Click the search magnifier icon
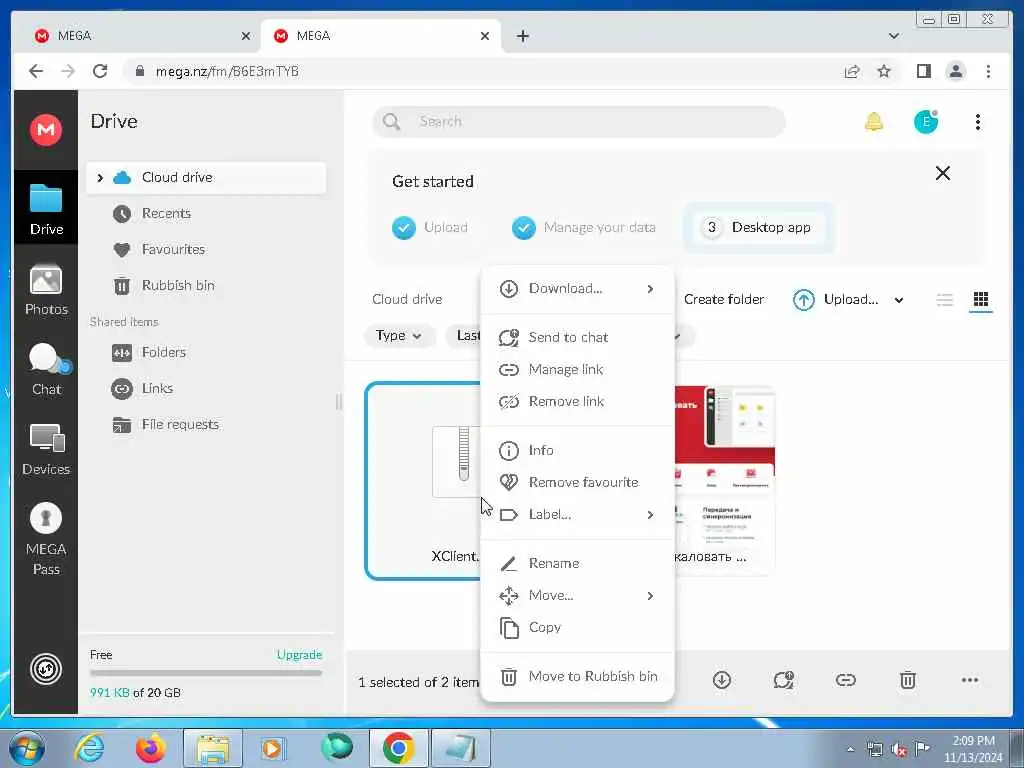 (391, 121)
